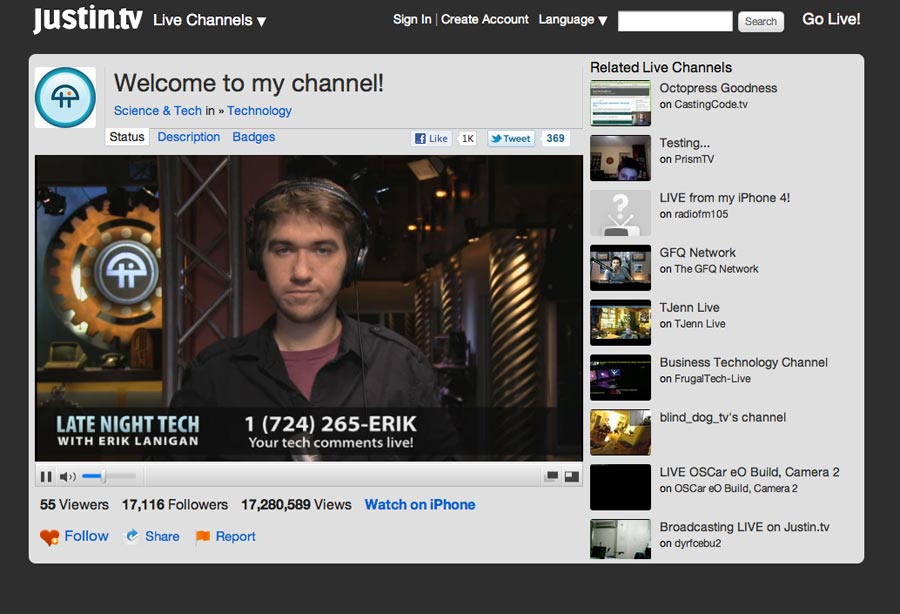Screen dimensions: 900x614
Task: Select the Status tab
Action: point(127,137)
